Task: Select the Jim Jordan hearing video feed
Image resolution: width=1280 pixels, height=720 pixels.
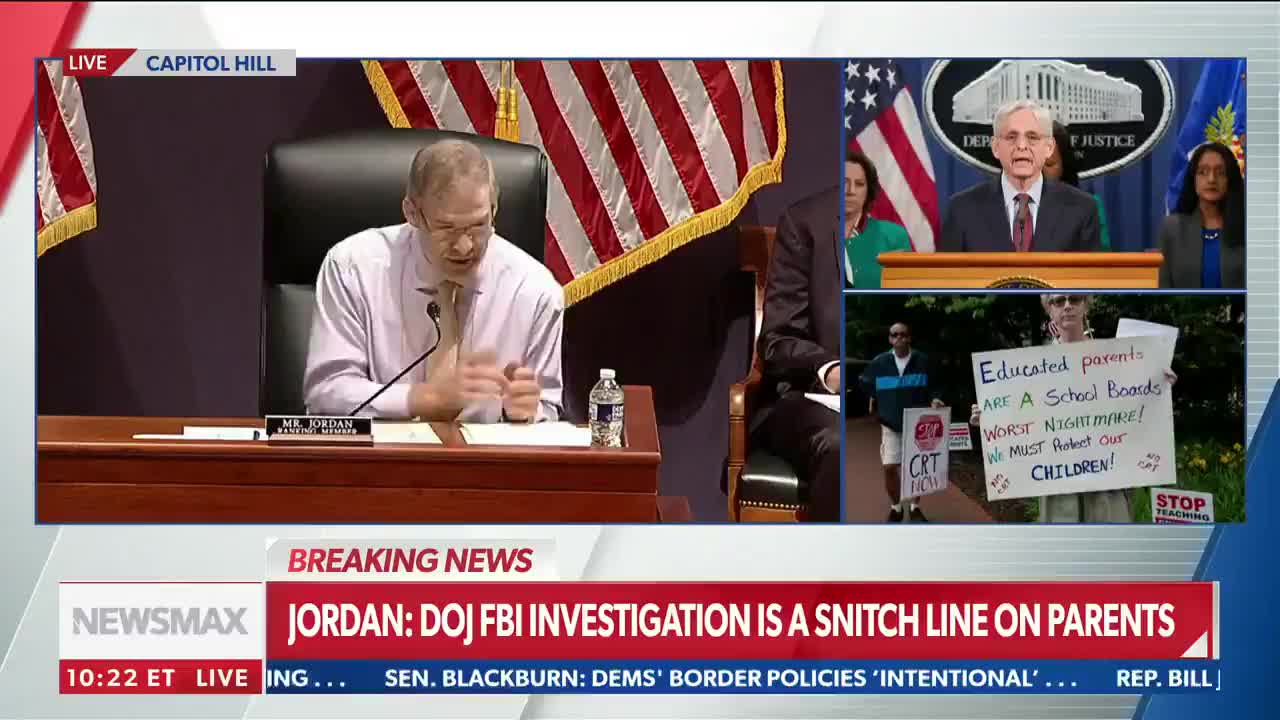Action: (x=438, y=290)
